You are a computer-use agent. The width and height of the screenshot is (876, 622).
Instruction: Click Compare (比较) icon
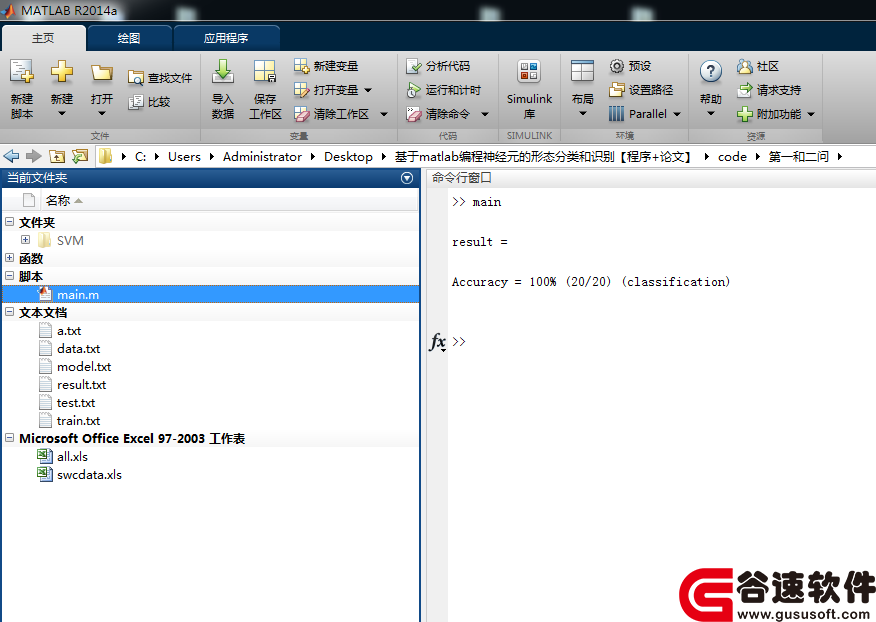[136, 102]
